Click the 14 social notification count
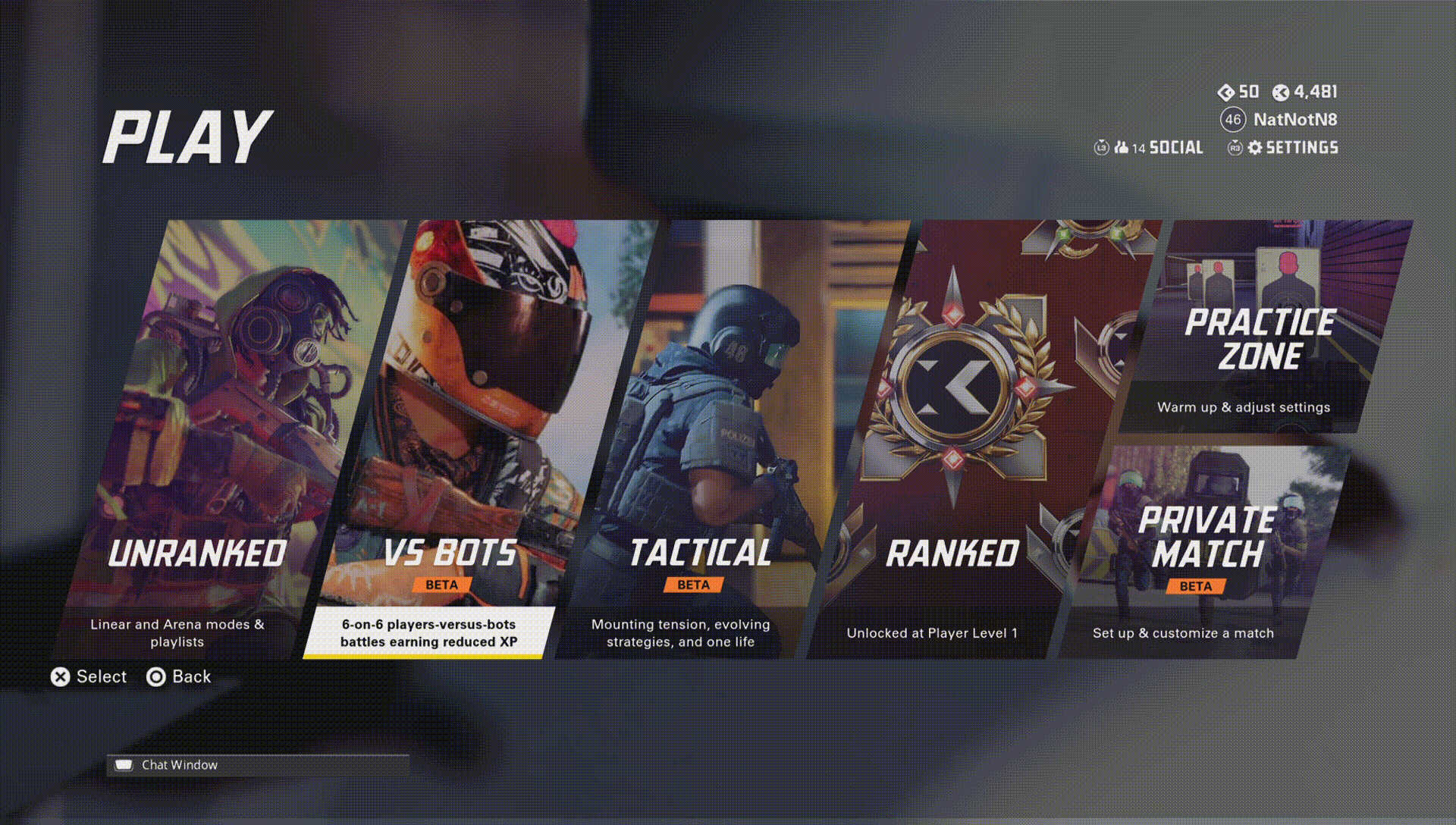The height and width of the screenshot is (825, 1456). 1138,149
